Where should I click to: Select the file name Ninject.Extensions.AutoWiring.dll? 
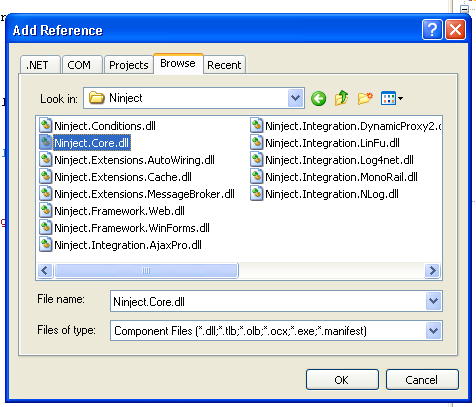[x=134, y=160]
